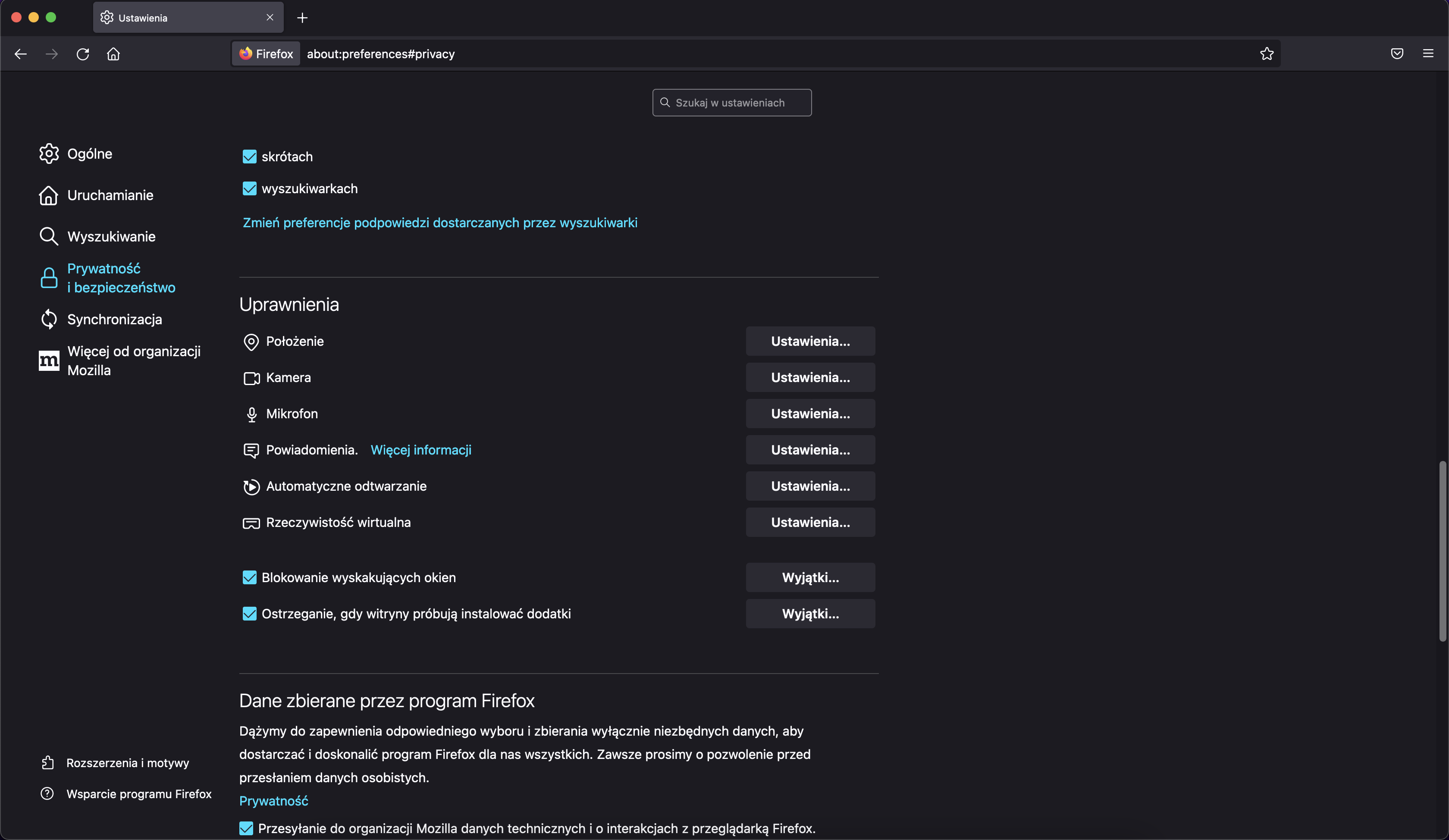Open Ustawienia for Kamera permission
Image resolution: width=1449 pixels, height=840 pixels.
click(x=810, y=377)
